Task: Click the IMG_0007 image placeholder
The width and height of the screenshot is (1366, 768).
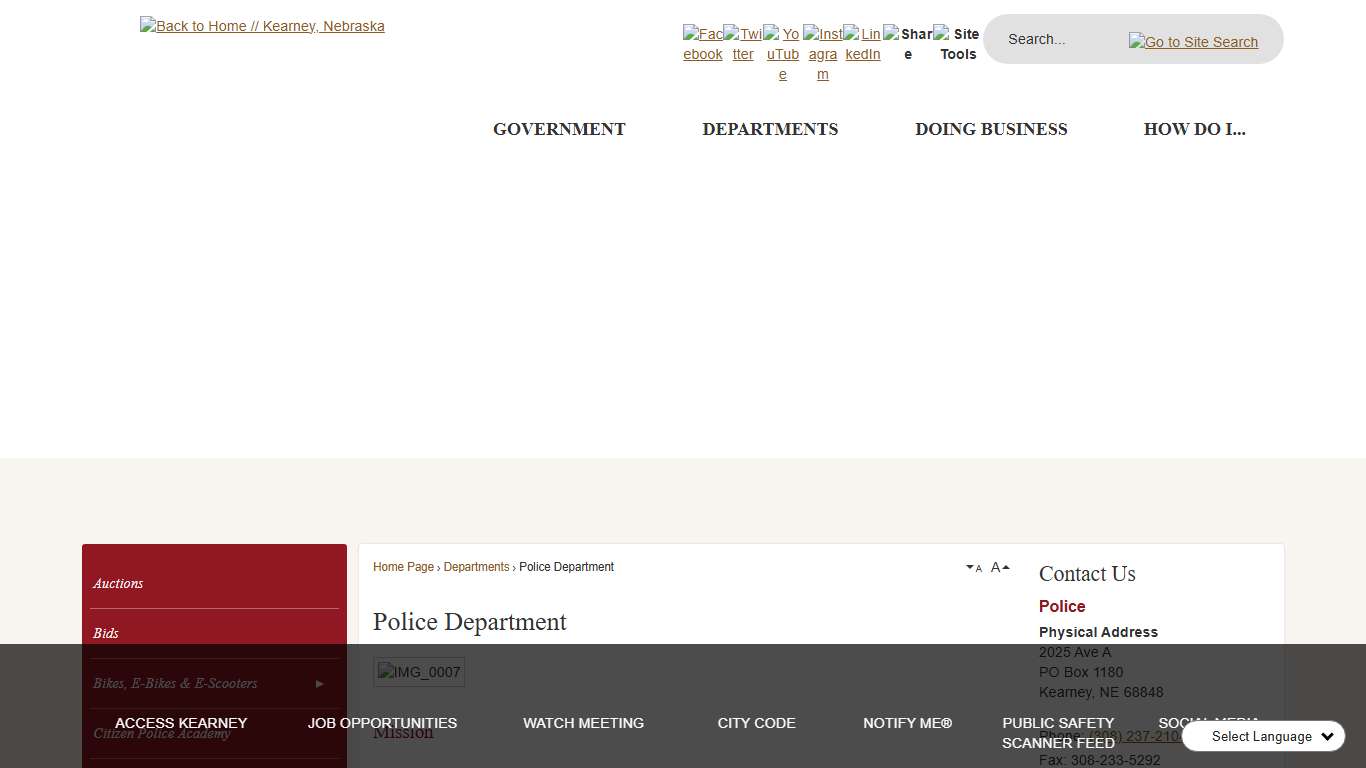Action: [419, 671]
